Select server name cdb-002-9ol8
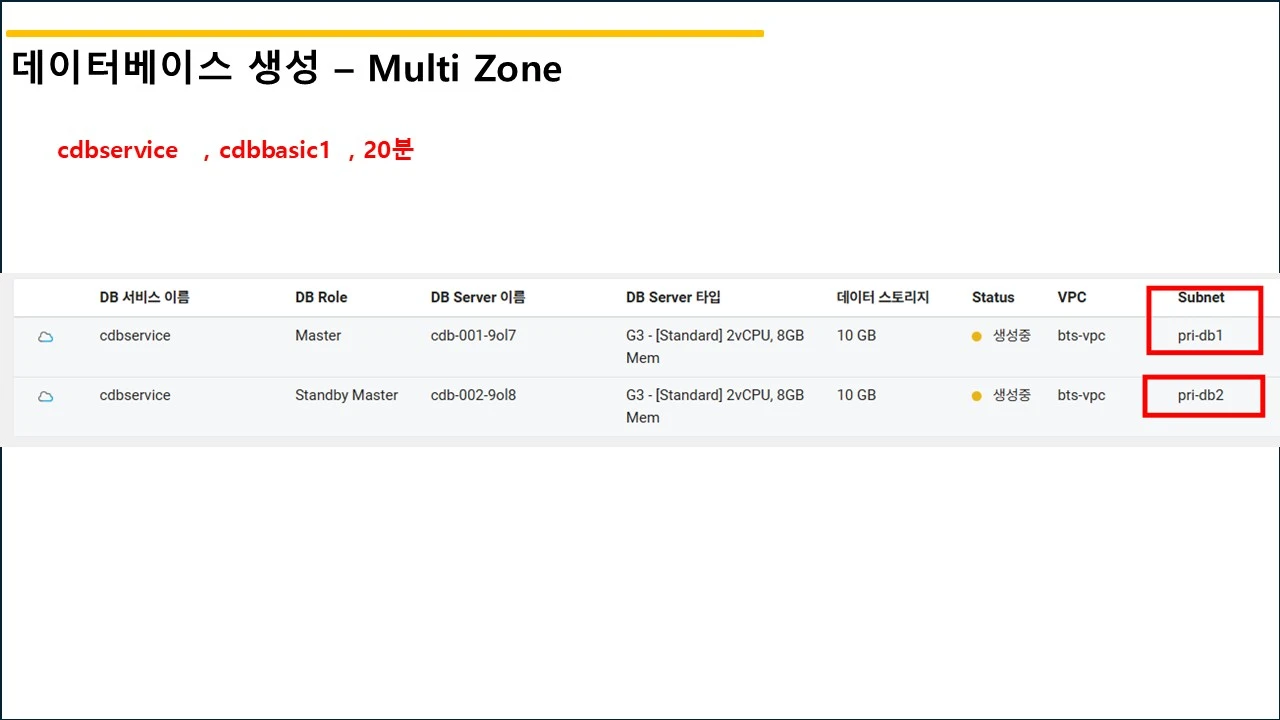 [474, 396]
